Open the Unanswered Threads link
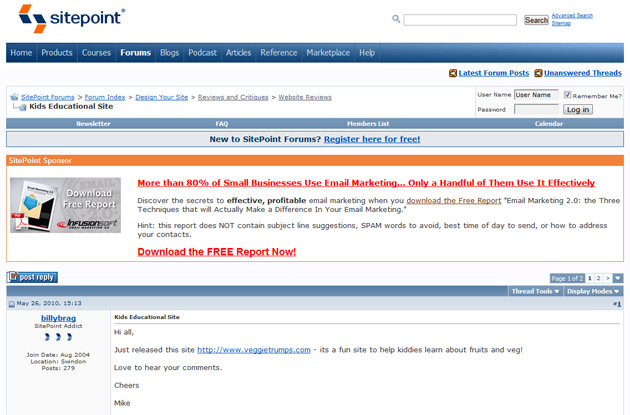The height and width of the screenshot is (415, 630). (583, 73)
